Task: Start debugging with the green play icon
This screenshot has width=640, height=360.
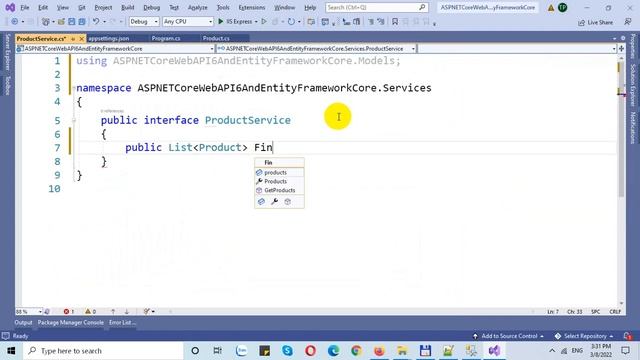Action: [x=221, y=22]
